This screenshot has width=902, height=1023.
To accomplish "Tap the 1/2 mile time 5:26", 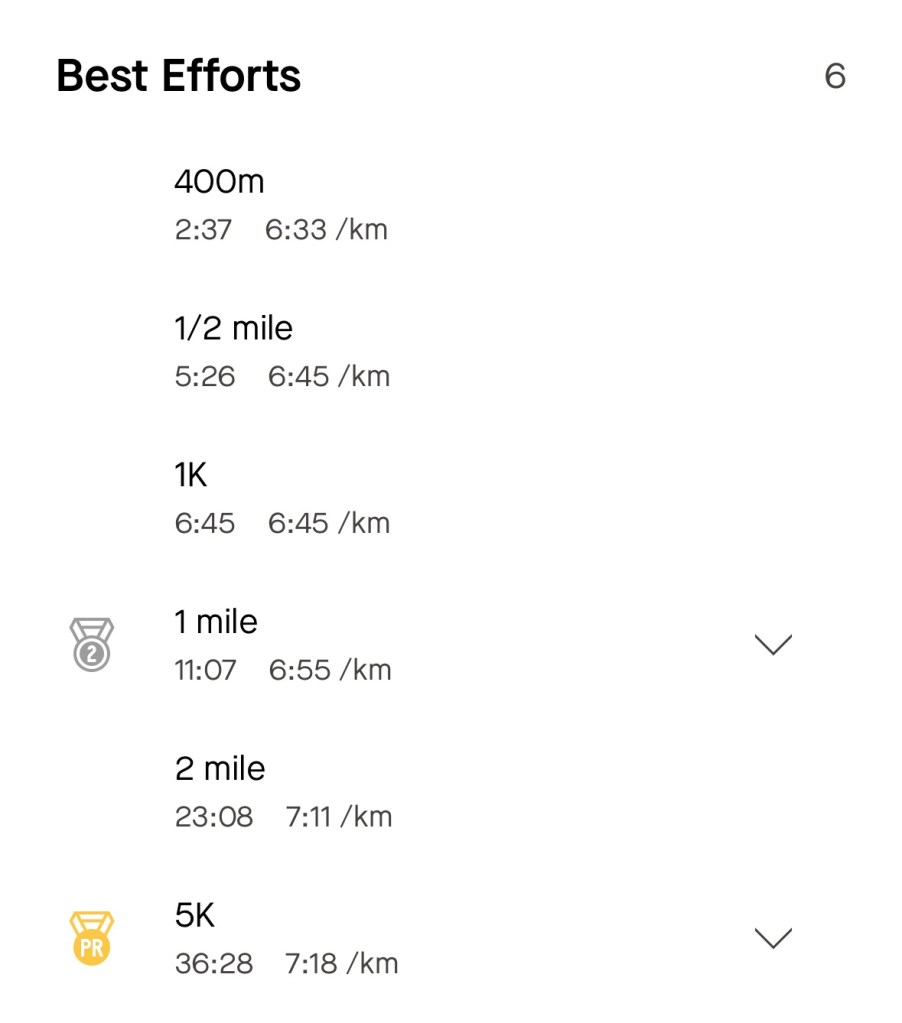I will click(x=205, y=377).
